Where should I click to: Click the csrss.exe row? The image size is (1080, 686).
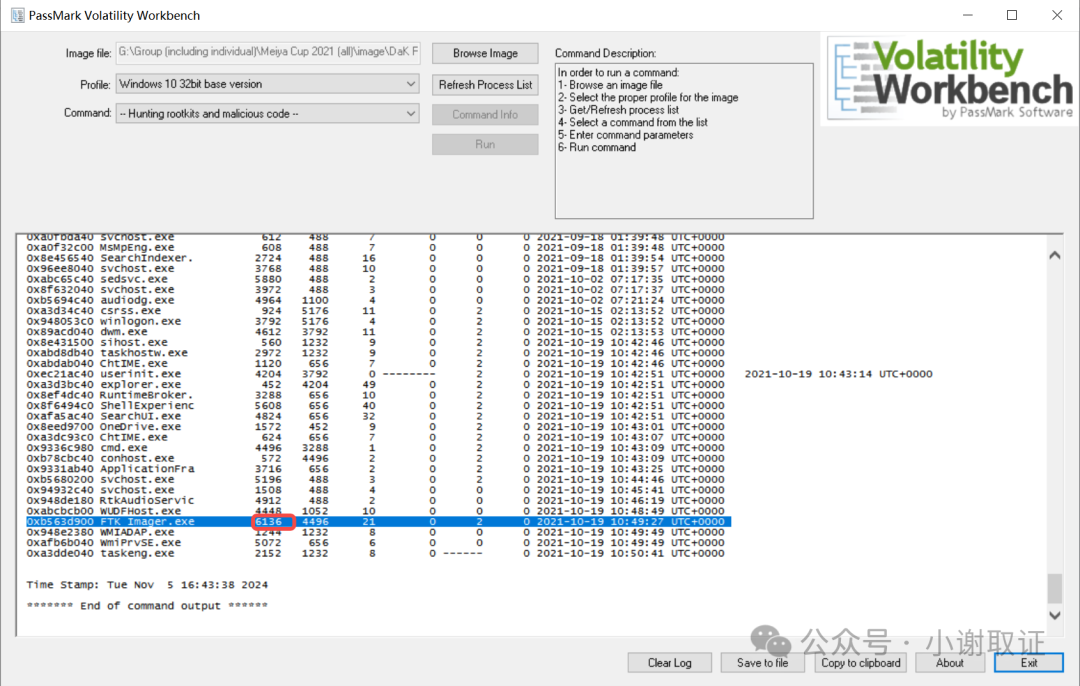click(x=375, y=311)
